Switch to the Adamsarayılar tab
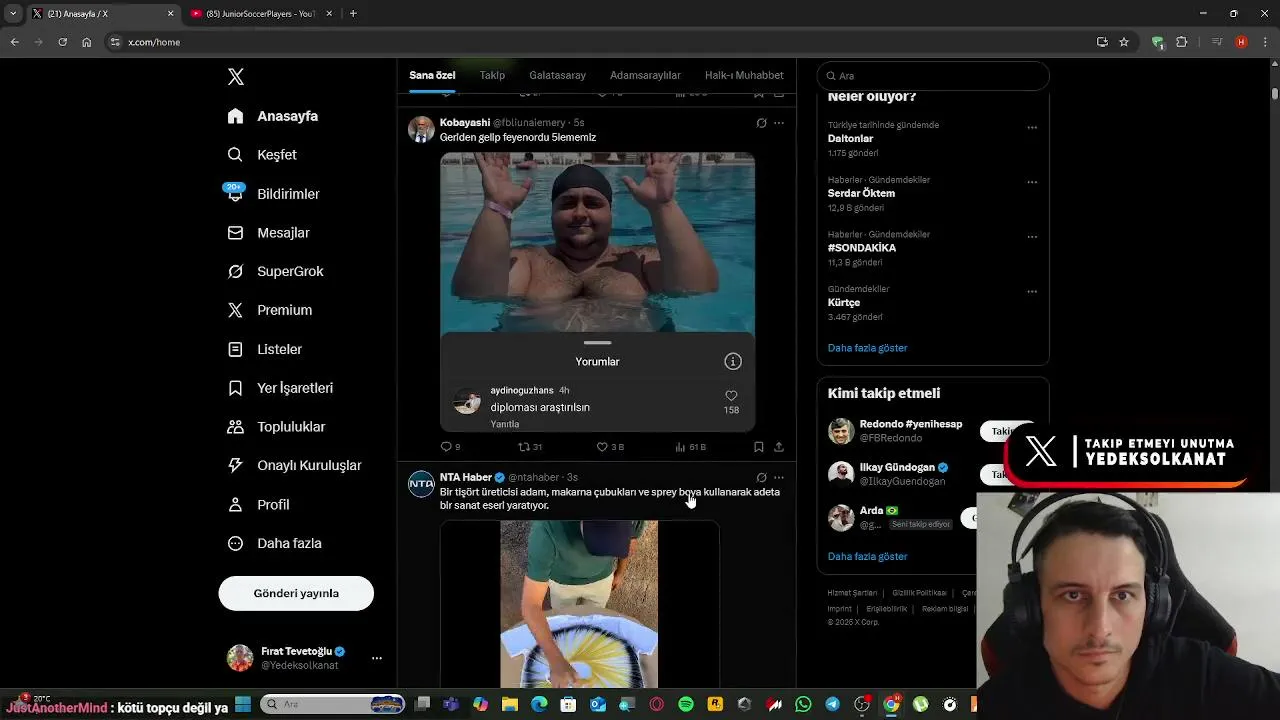Viewport: 1280px width, 720px height. (645, 75)
